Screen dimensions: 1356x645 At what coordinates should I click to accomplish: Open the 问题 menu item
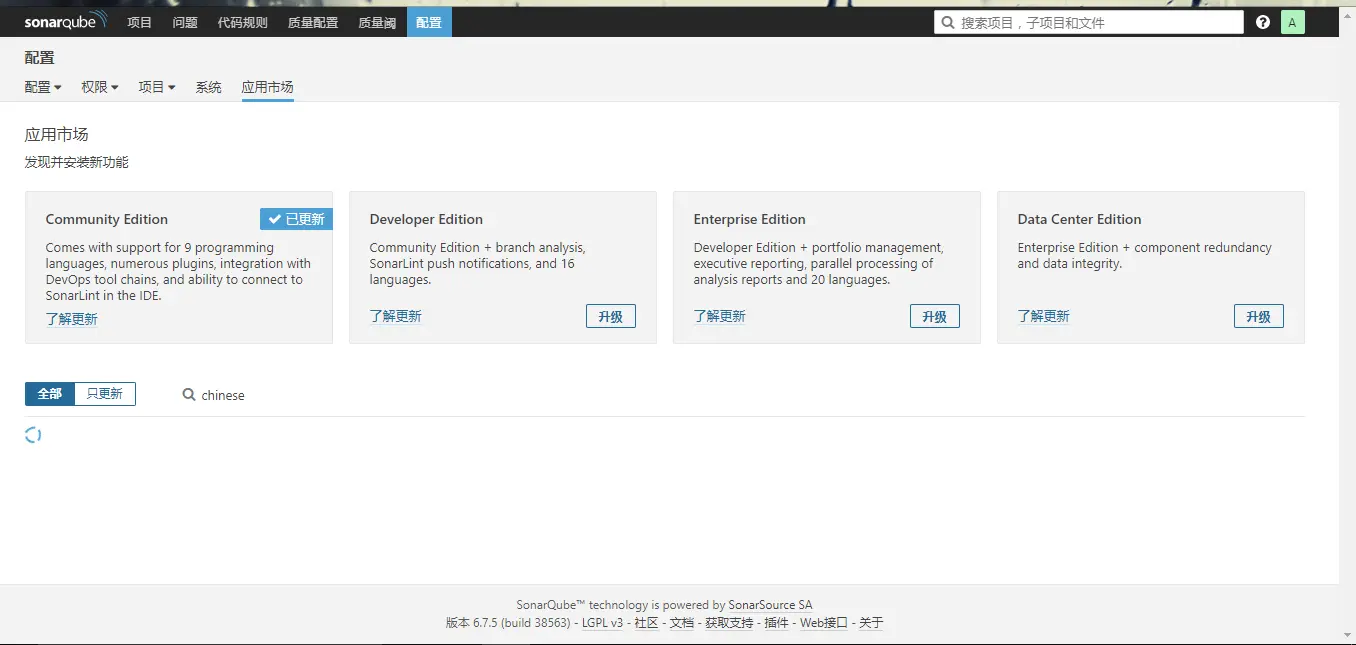click(184, 21)
